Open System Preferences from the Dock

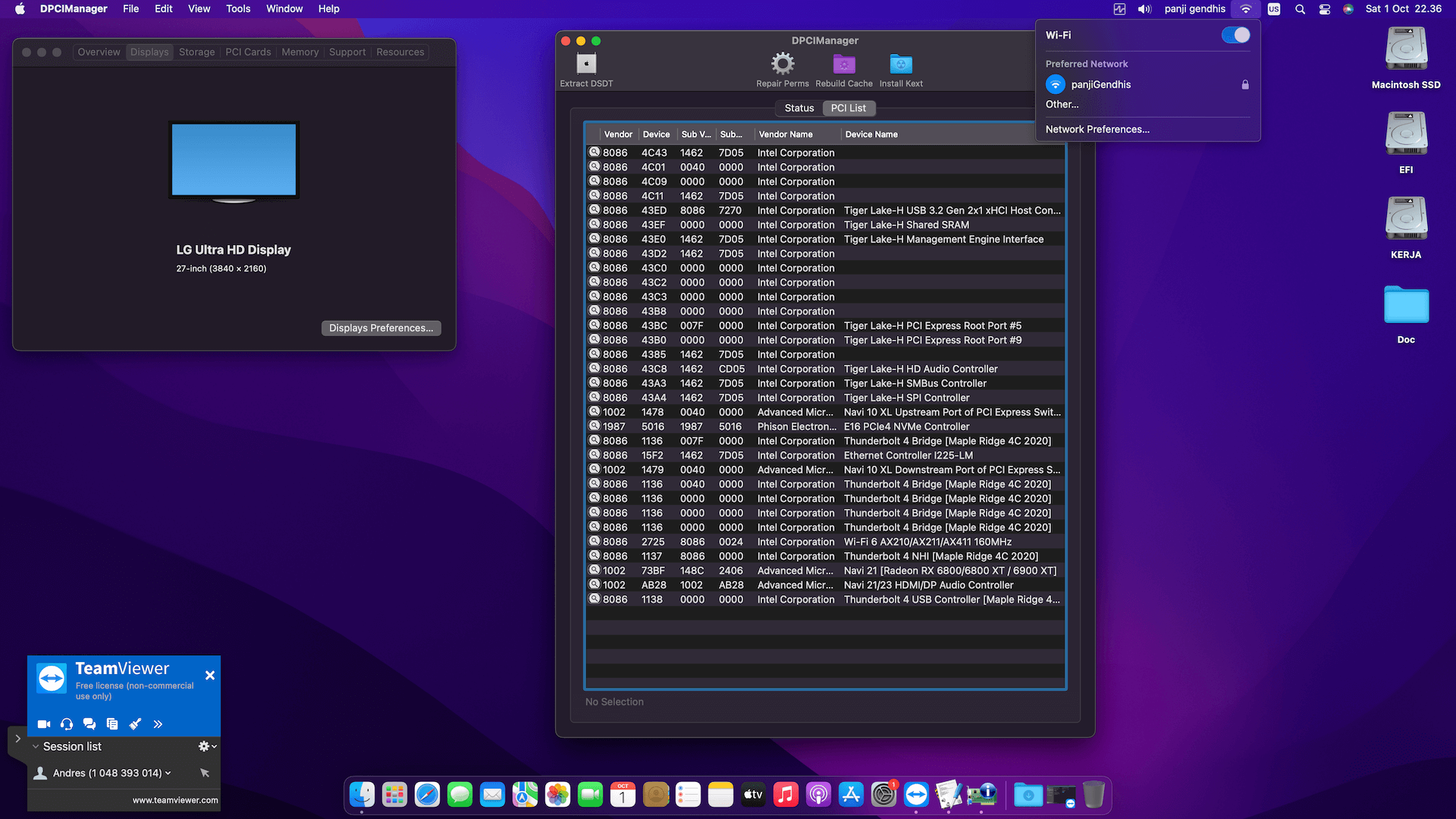pos(883,795)
